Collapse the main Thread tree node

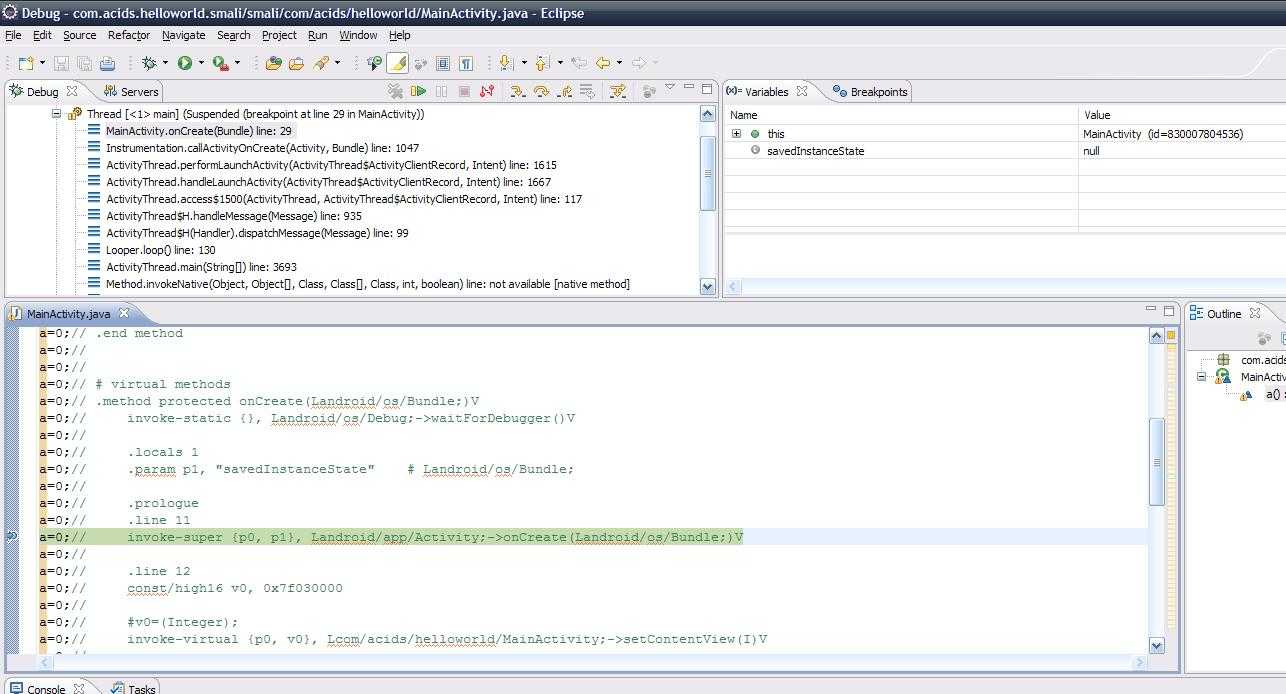click(x=56, y=114)
